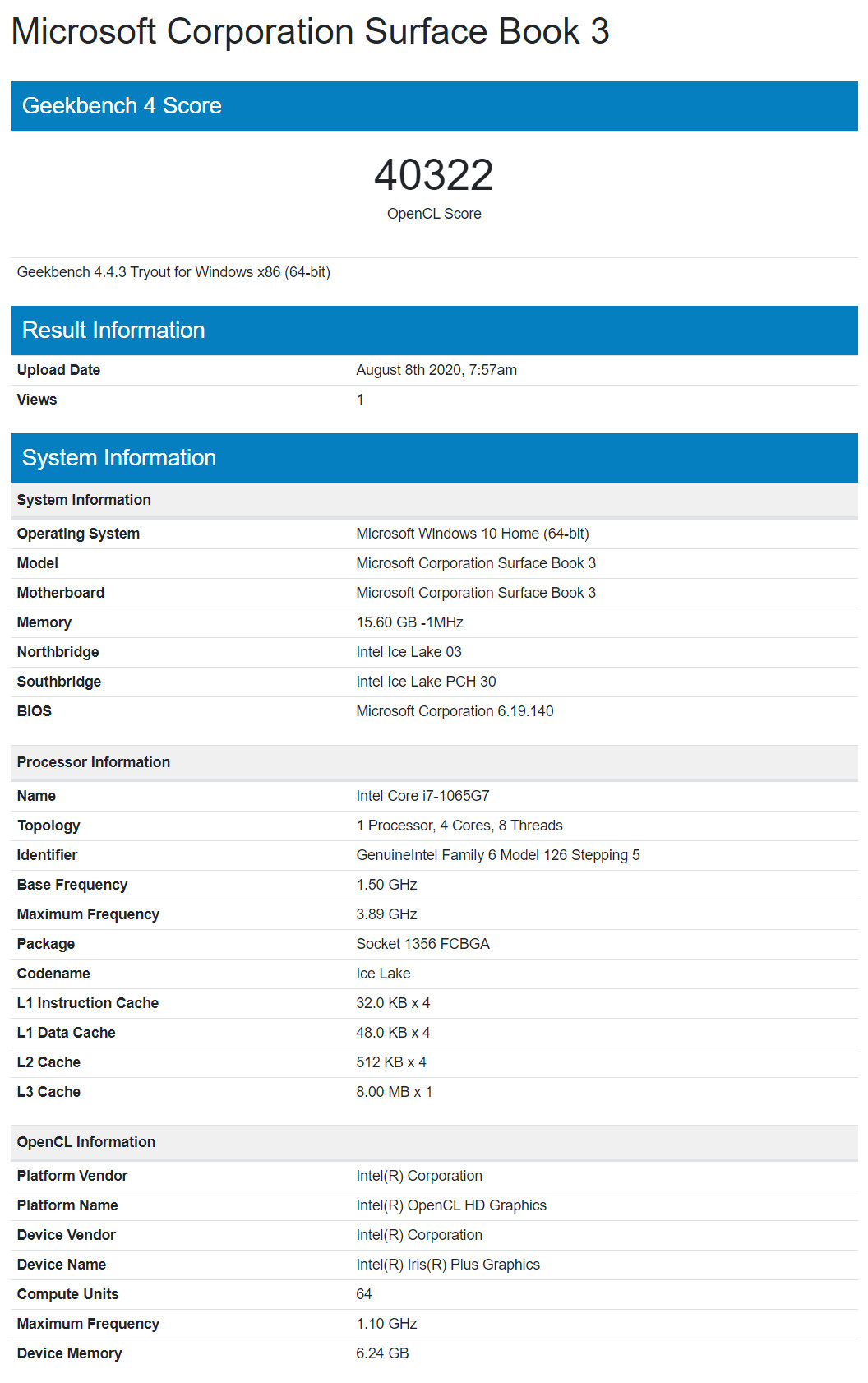Select Compute Units value "64"
Screen dimensions: 868x1383
coord(364,1294)
